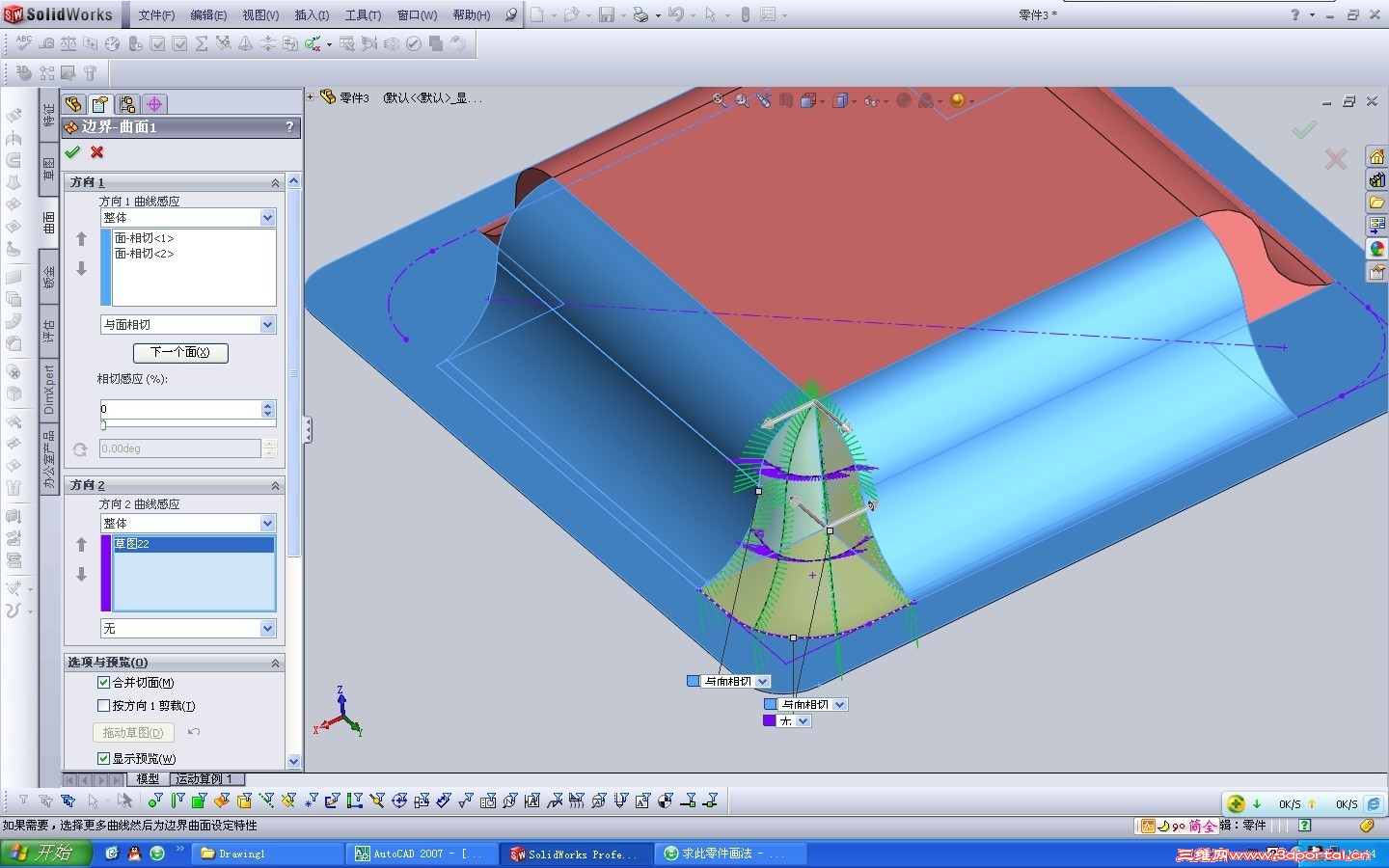Open the 无 callout dropdown in viewport
Image resolution: width=1389 pixels, height=868 pixels.
tap(803, 721)
